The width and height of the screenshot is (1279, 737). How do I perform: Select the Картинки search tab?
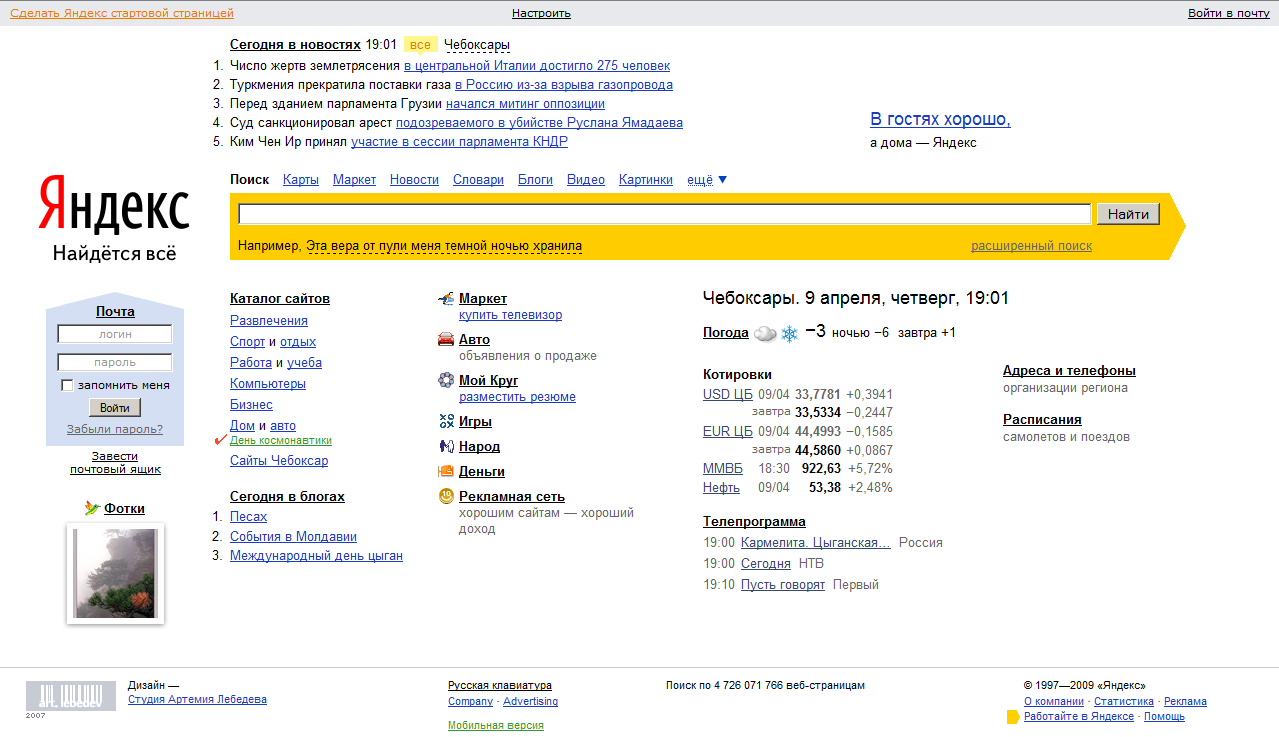coord(645,180)
